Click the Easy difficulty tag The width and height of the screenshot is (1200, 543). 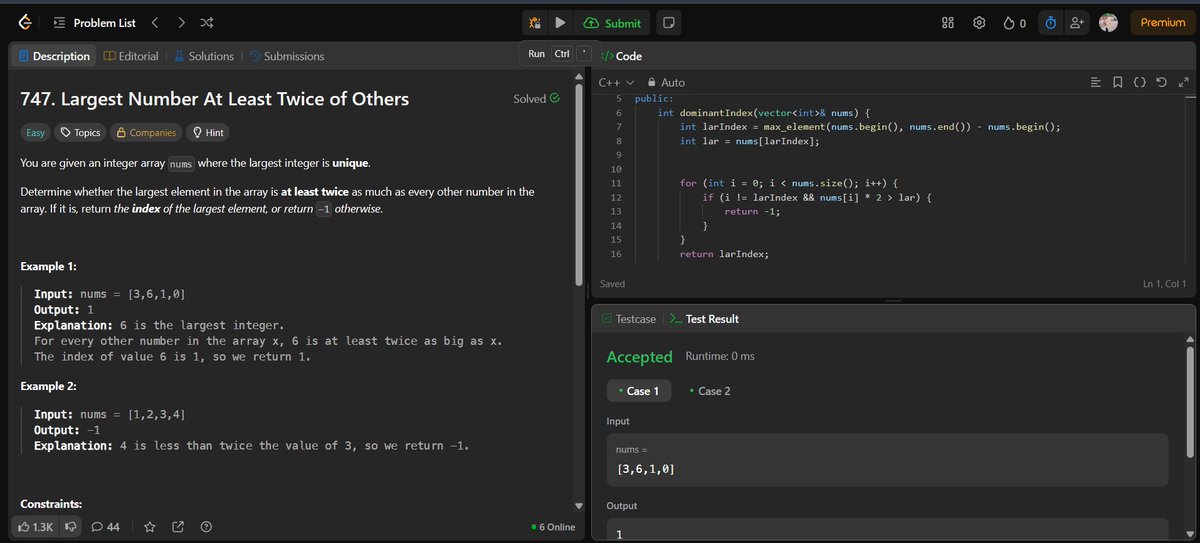(x=34, y=132)
